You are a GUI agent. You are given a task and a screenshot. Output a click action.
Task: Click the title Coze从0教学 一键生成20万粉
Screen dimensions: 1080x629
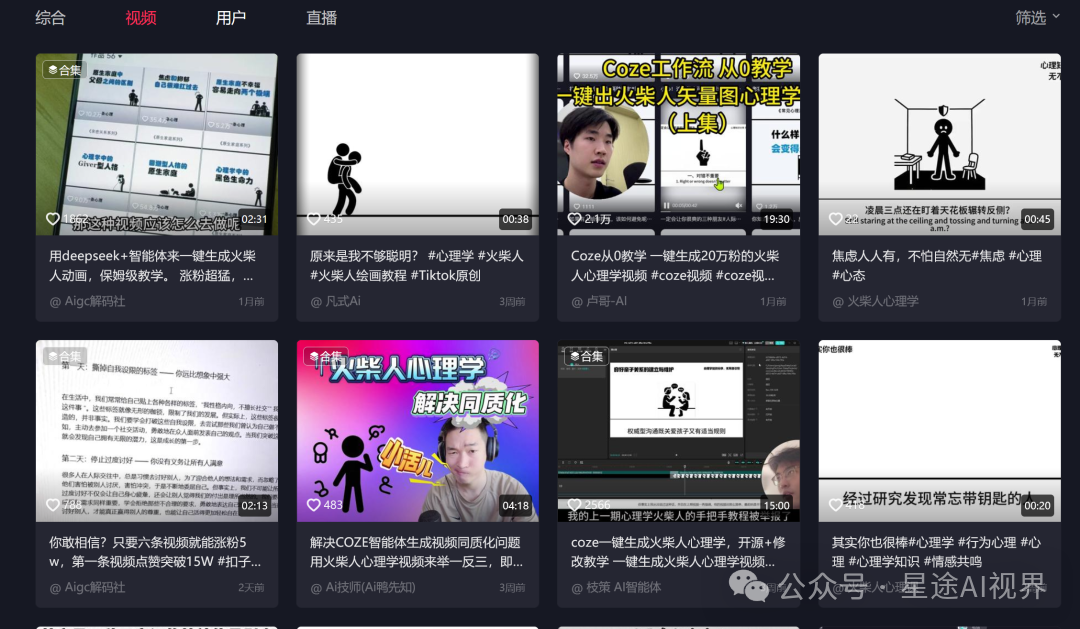pos(675,265)
